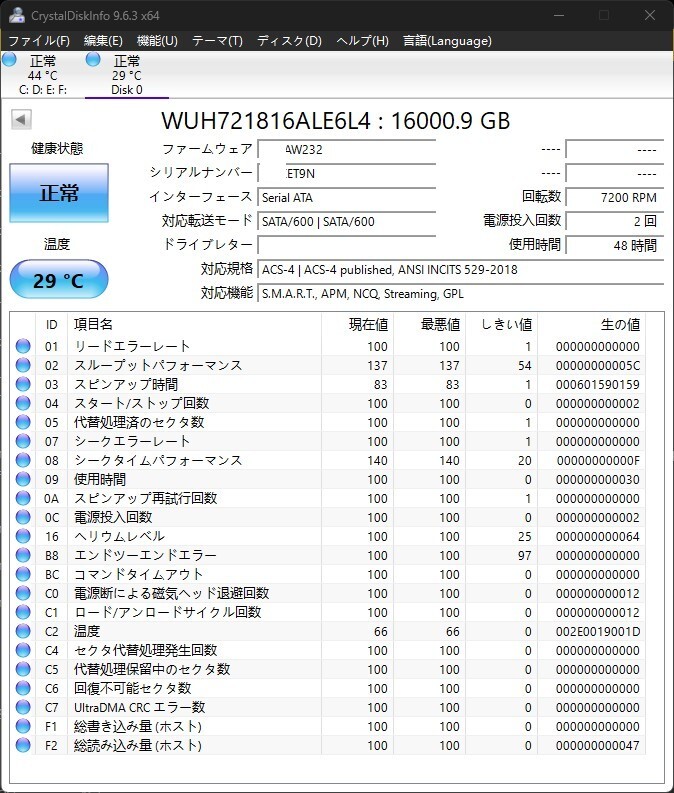674x793 pixels.
Task: Open the テーマ(T) menu
Action: pos(217,40)
